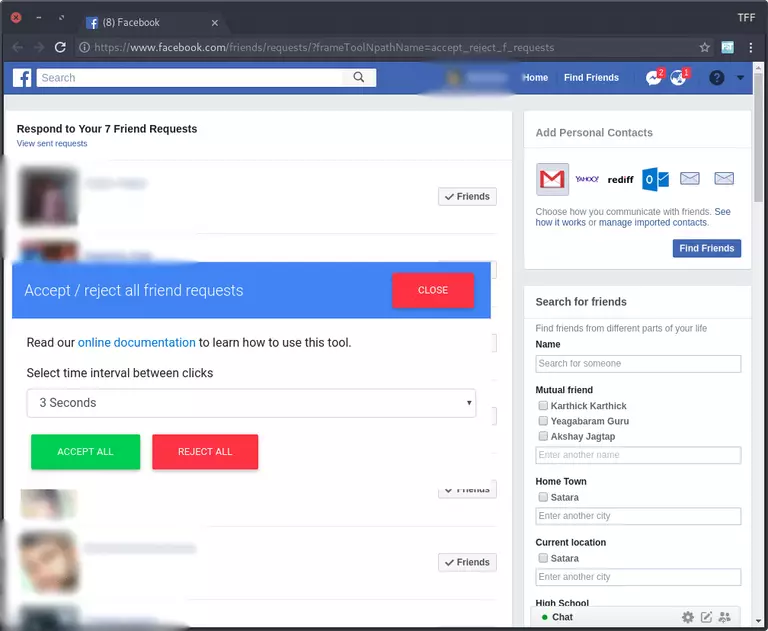Open the Messenger notifications icon
Screen dimensions: 768x631
coord(654,78)
